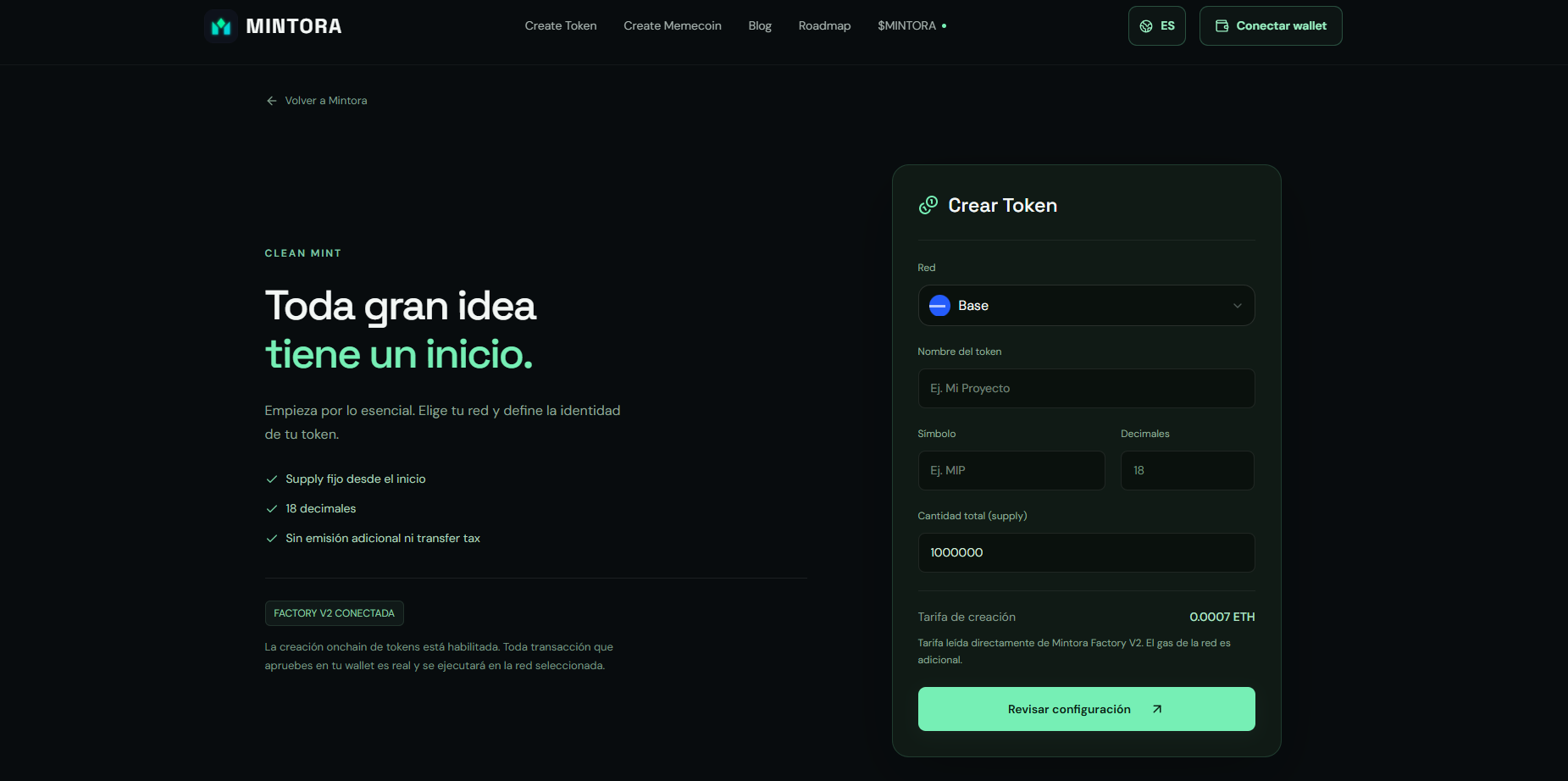
Task: Click the Crear Token heading
Action: [x=1002, y=206]
